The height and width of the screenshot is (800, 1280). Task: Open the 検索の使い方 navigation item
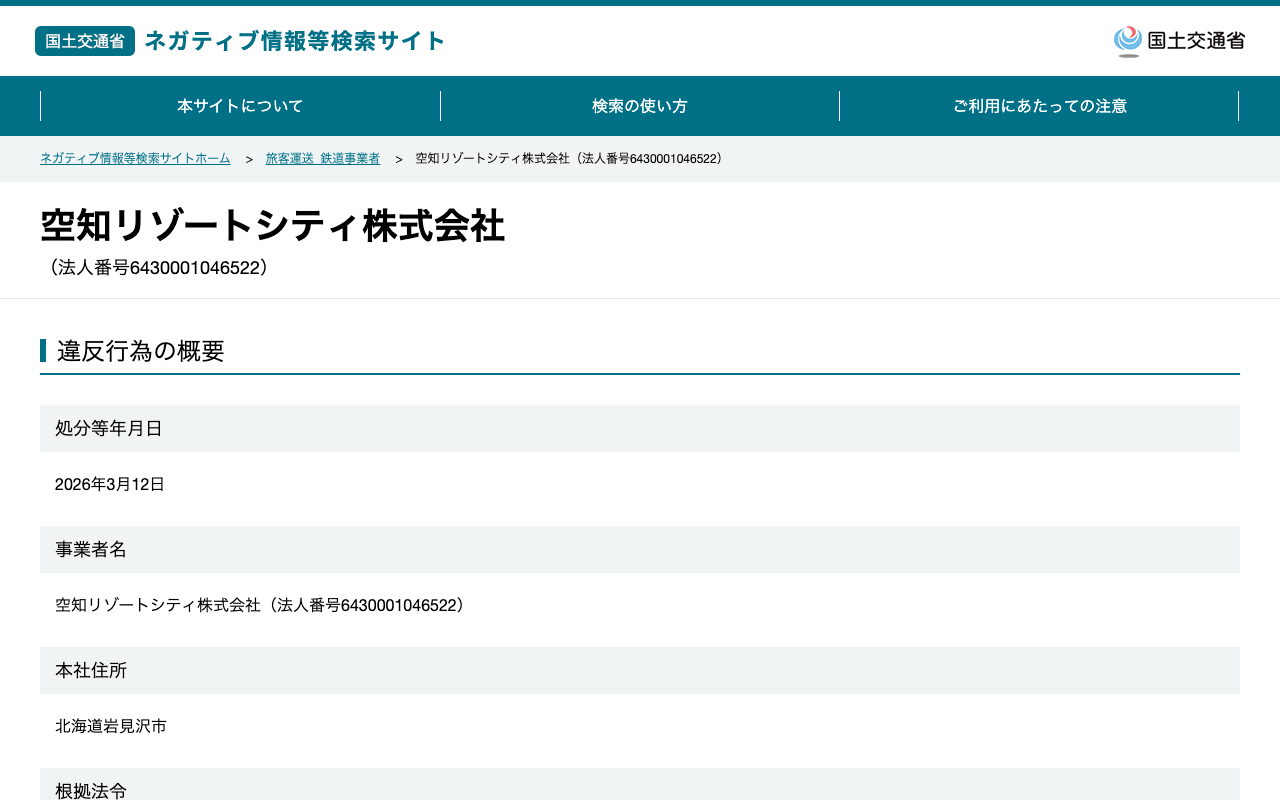tap(640, 106)
